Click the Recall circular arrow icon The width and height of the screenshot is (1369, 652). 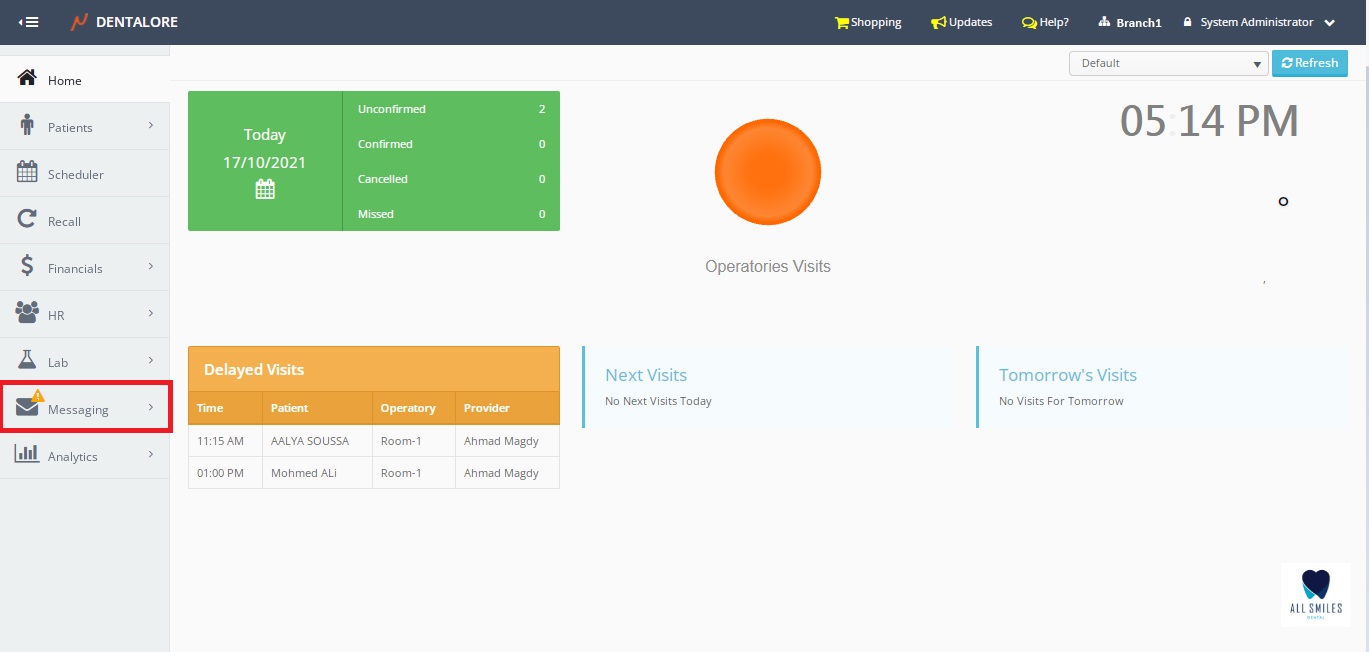(27, 220)
